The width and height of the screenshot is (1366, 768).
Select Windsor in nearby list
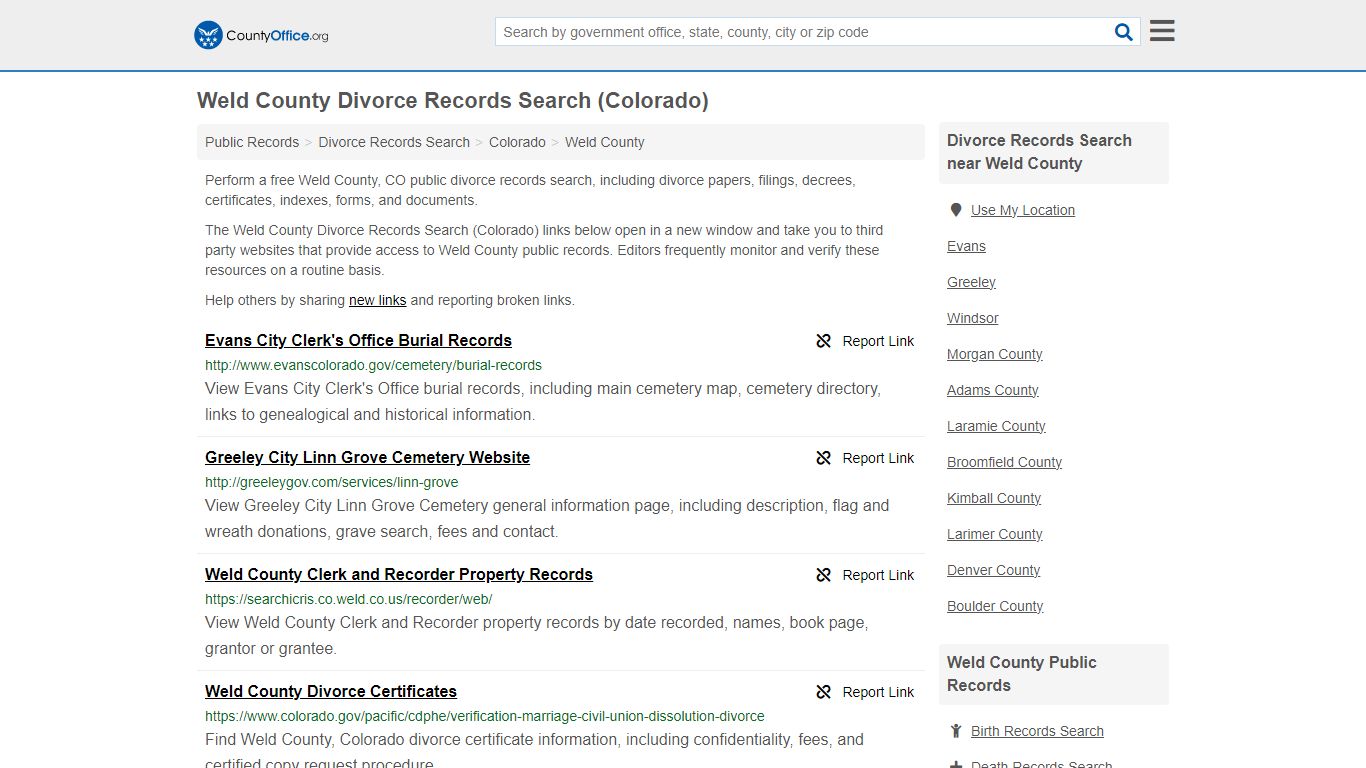pyautogui.click(x=973, y=318)
